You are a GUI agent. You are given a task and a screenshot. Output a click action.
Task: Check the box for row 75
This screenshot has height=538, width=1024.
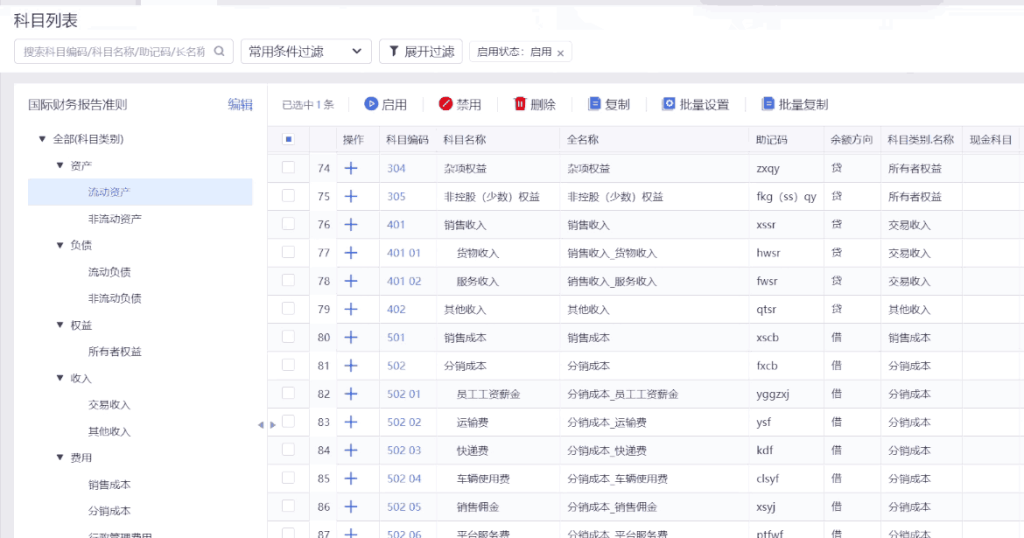288,195
